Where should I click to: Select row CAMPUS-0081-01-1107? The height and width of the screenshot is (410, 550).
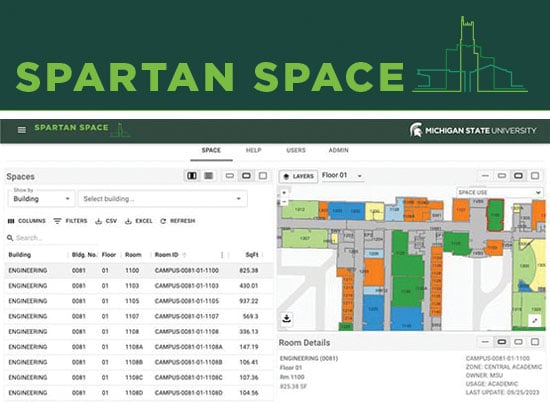click(139, 316)
